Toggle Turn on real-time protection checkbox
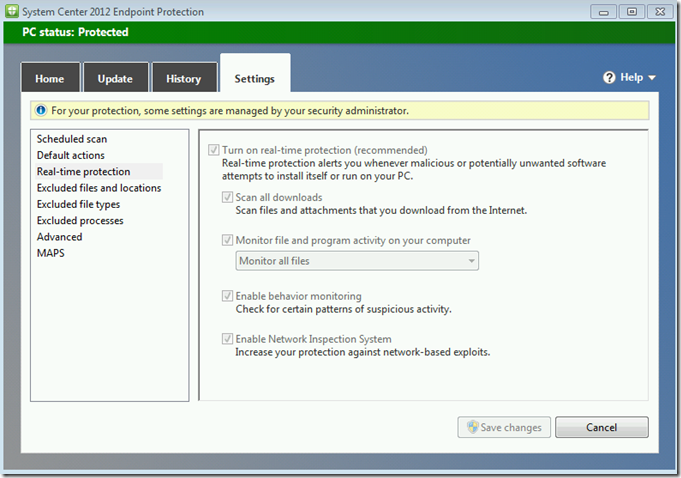Screen dimensions: 681x478 [x=214, y=150]
